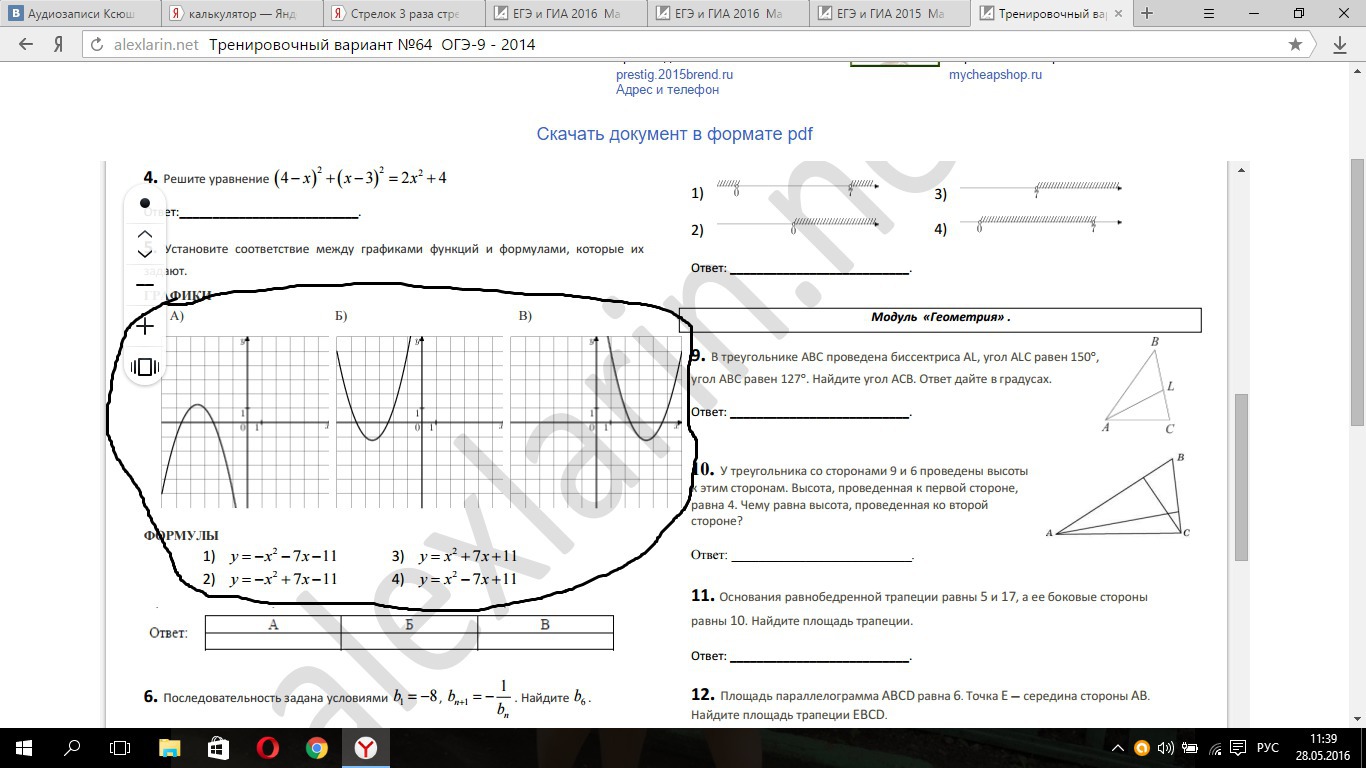Screen dimensions: 1366x768
Task: Launch Google Chrome from the taskbar
Action: (x=316, y=747)
